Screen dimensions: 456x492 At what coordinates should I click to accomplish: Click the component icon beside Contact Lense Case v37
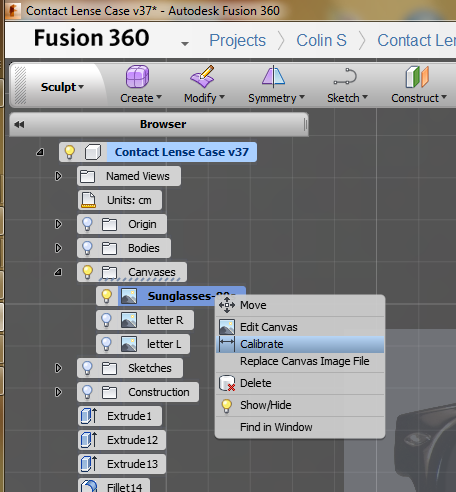click(93, 152)
